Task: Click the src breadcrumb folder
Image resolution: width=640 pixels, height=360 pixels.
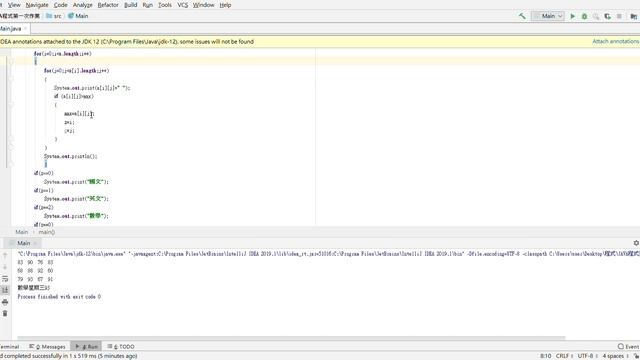Action: point(54,16)
